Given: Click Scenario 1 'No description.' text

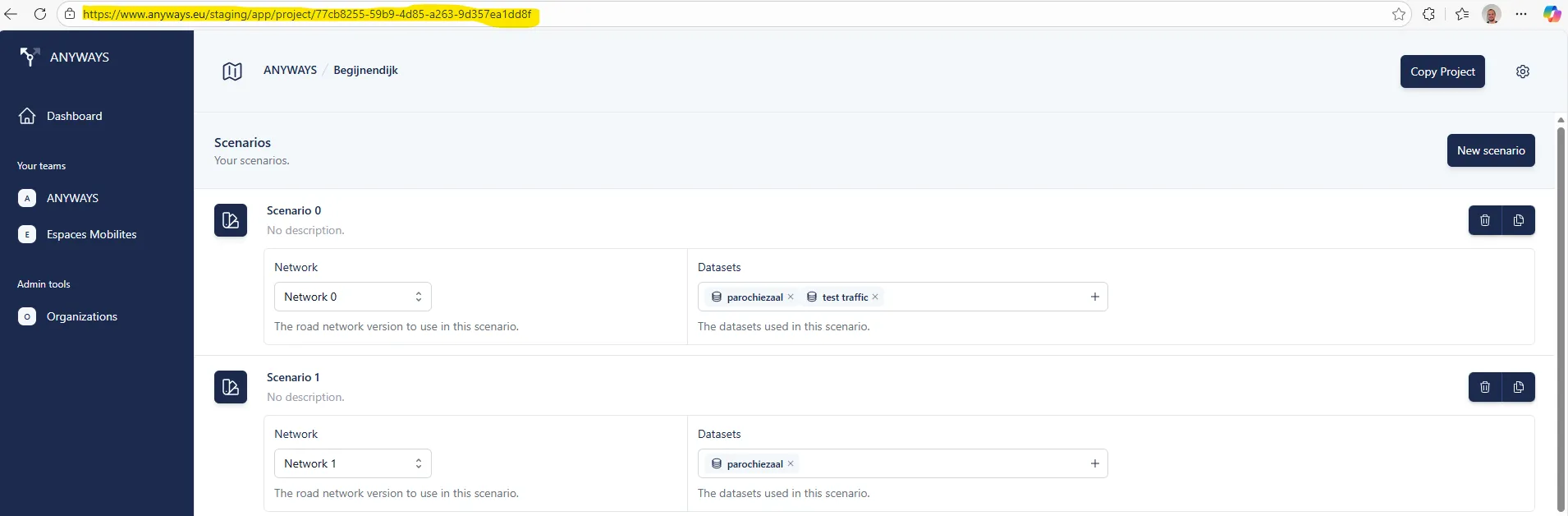Looking at the screenshot, I should coord(305,397).
